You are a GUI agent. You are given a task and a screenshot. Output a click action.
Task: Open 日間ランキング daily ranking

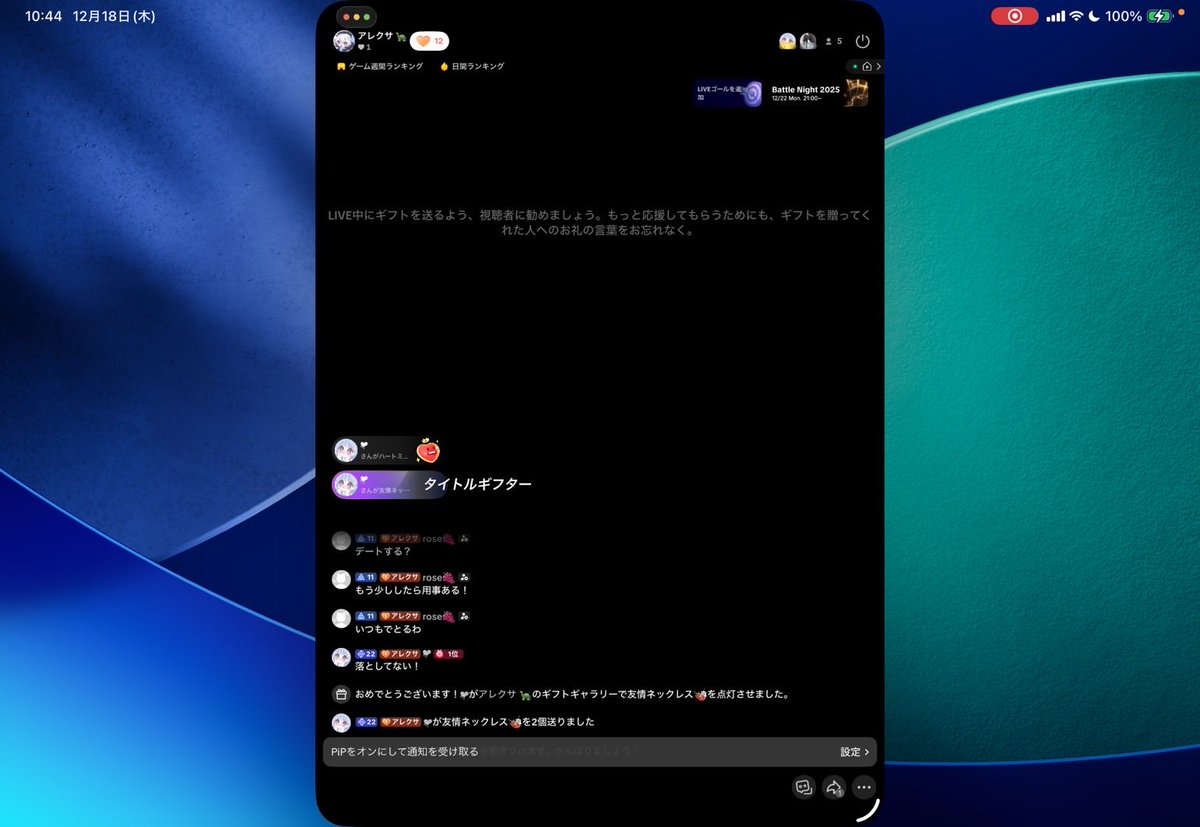[472, 66]
